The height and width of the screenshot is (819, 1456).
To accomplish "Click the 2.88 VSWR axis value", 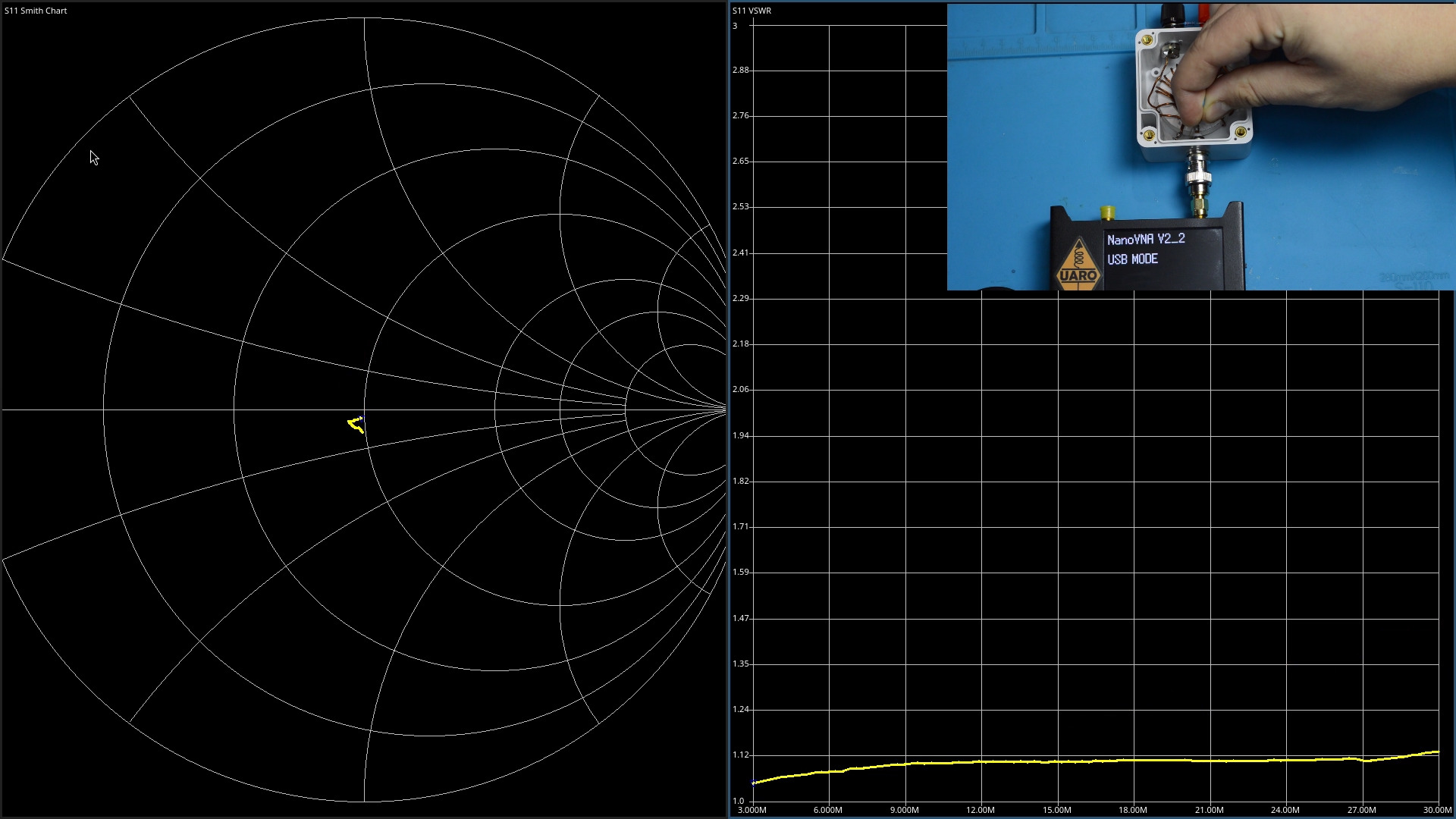I will click(740, 70).
